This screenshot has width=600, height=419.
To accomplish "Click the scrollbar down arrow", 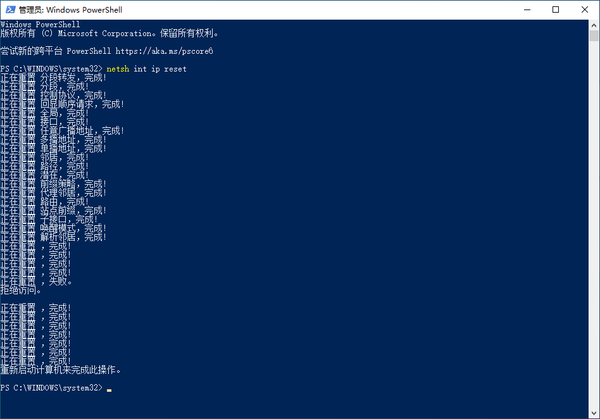I will (593, 413).
